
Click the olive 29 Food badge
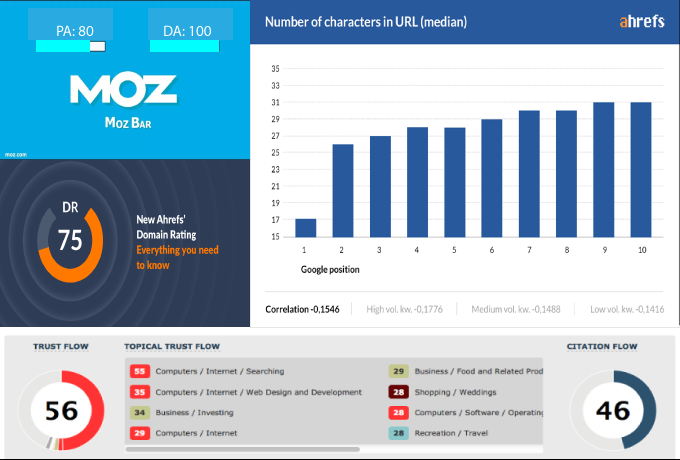pos(399,371)
